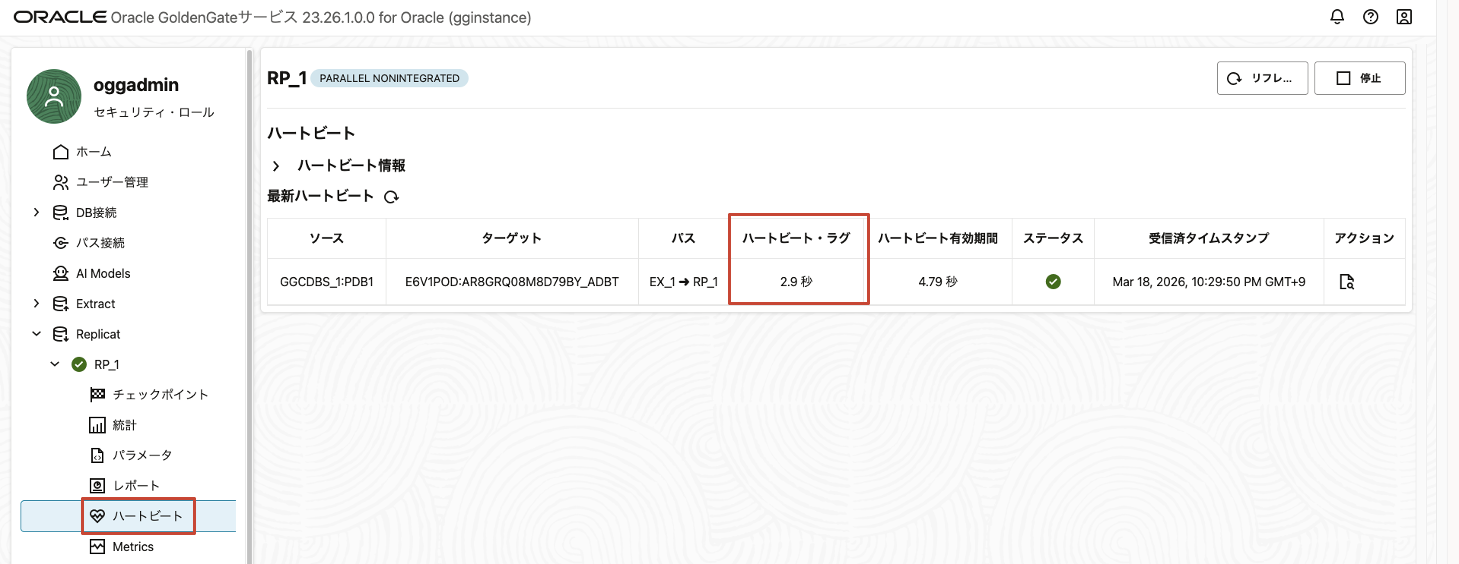Image resolution: width=1459 pixels, height=564 pixels.
Task: Click the path connection icon
Action: point(60,243)
